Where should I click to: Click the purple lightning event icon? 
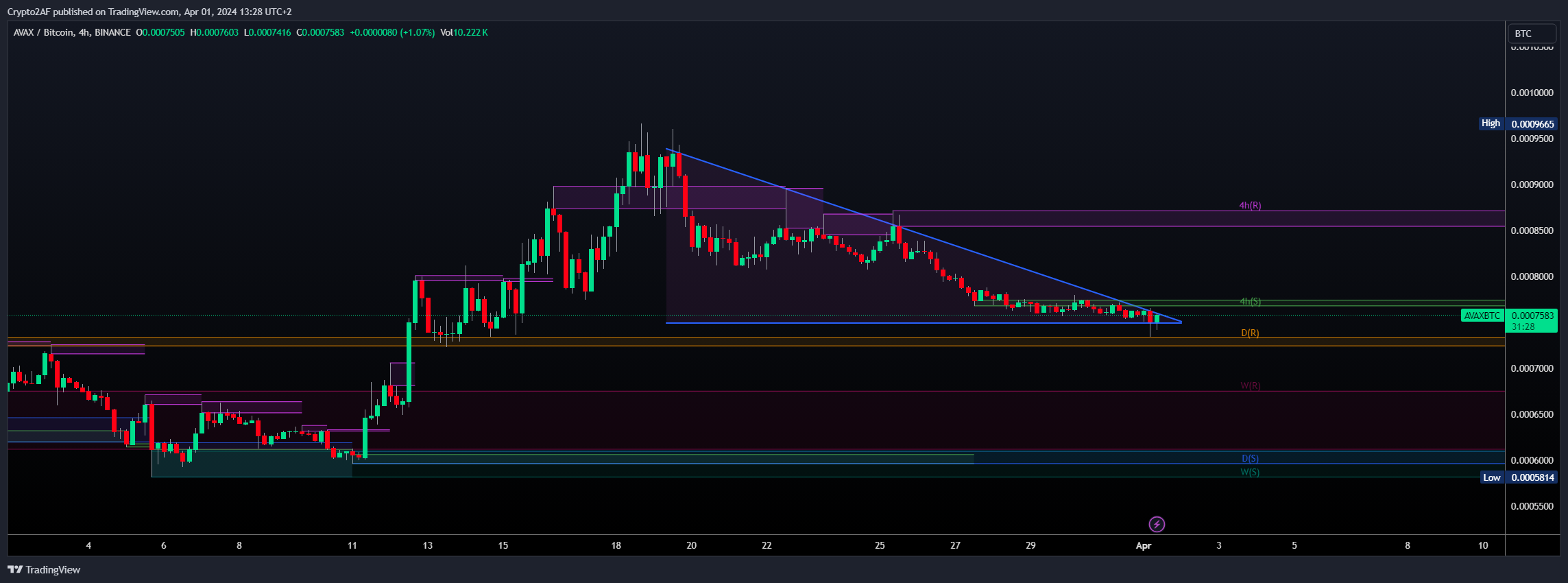tap(1157, 525)
